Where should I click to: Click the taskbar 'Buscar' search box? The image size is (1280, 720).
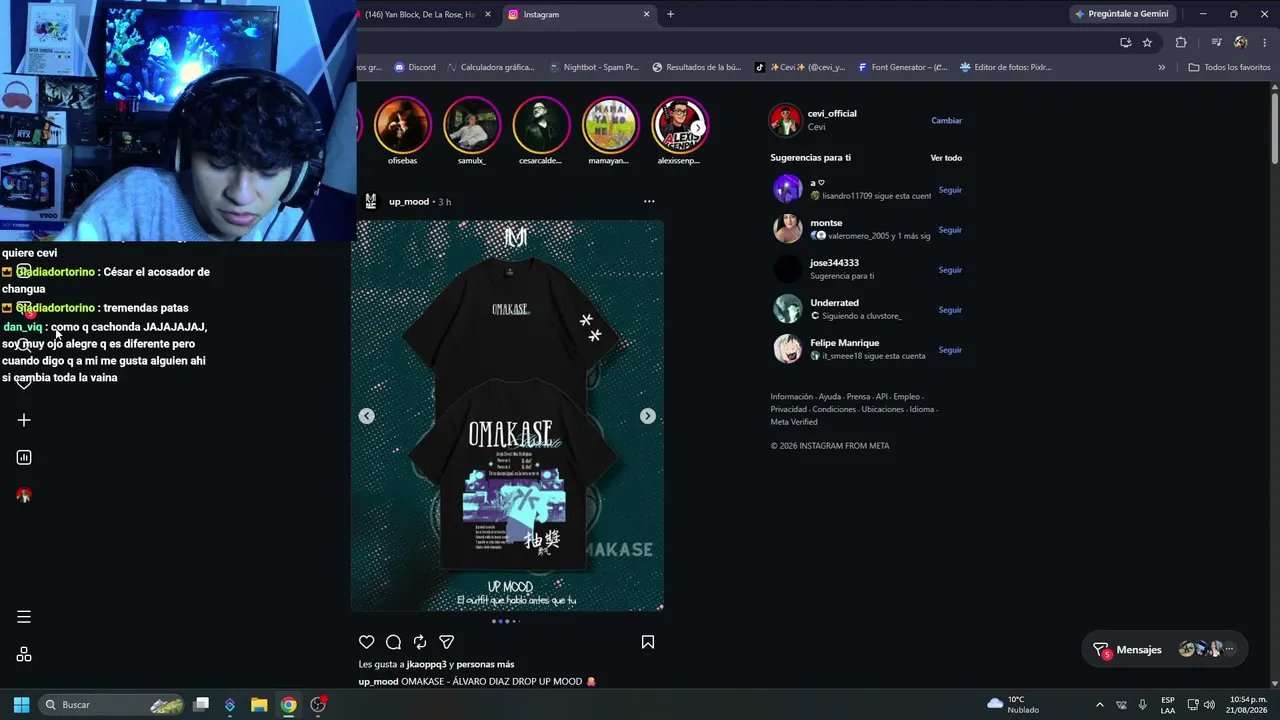pyautogui.click(x=113, y=705)
